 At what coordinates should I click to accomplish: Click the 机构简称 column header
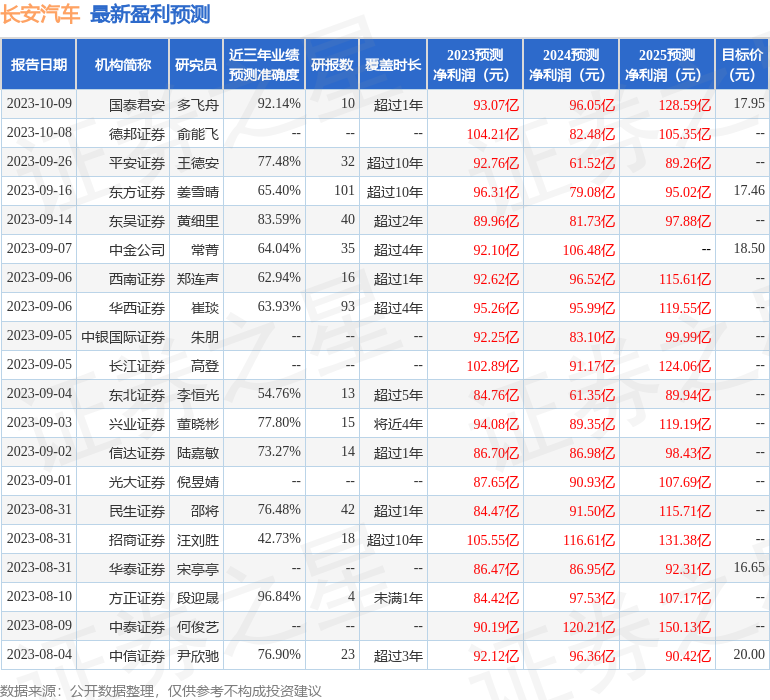click(123, 64)
